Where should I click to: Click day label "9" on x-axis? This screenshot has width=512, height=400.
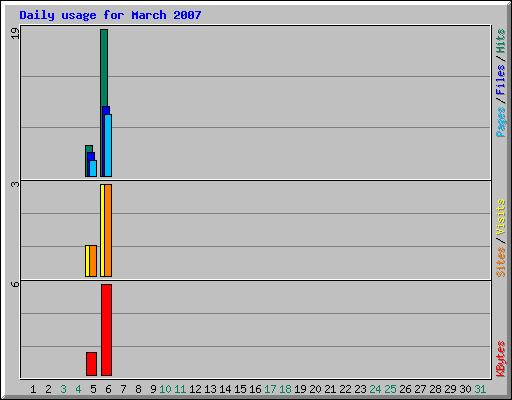coord(153,389)
